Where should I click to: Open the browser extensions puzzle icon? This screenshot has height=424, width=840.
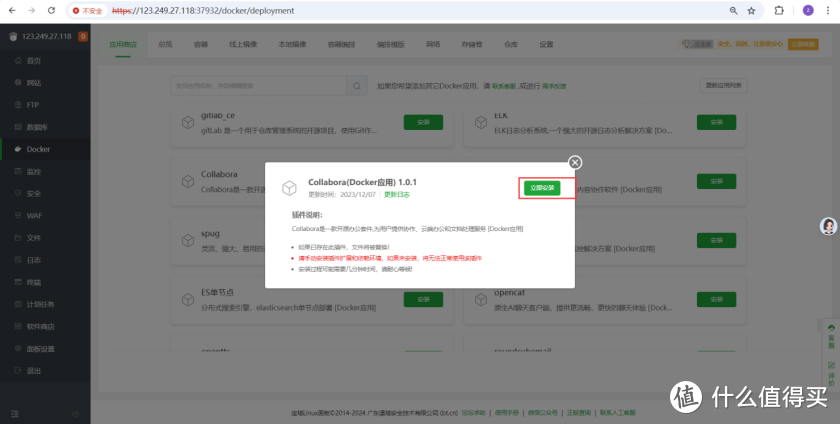pyautogui.click(x=779, y=11)
